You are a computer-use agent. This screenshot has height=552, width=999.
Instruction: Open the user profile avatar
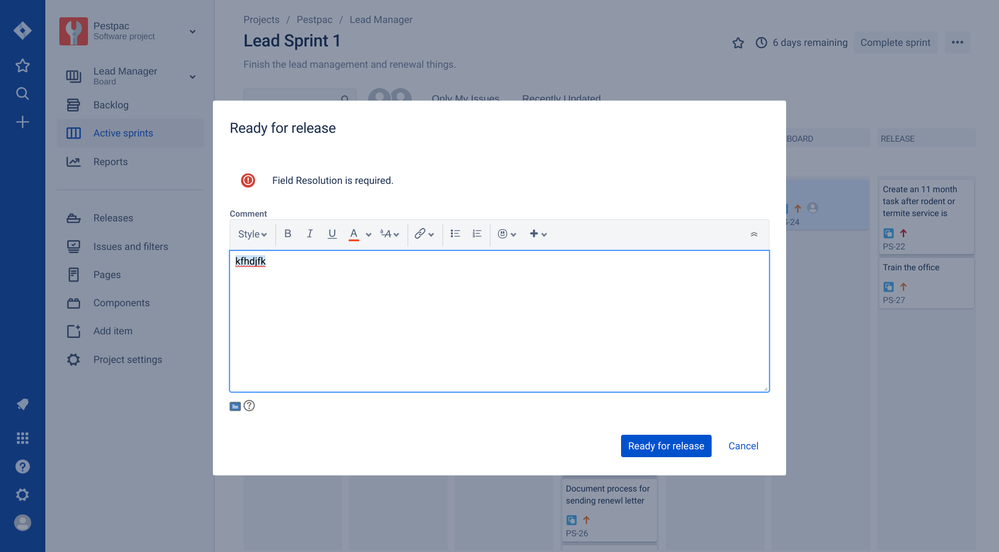point(22,523)
